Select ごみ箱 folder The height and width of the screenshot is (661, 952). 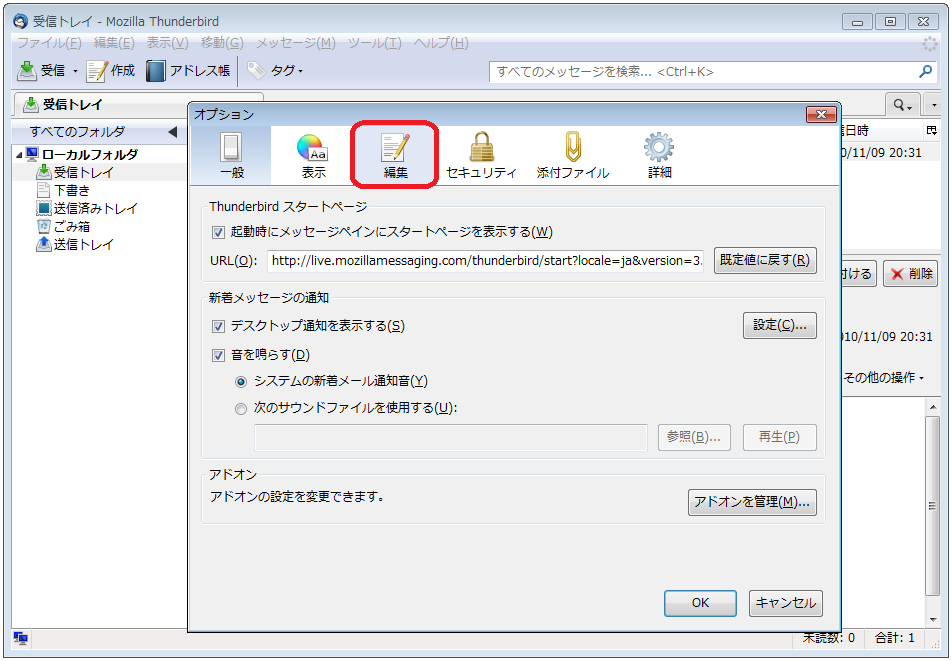pyautogui.click(x=72, y=226)
